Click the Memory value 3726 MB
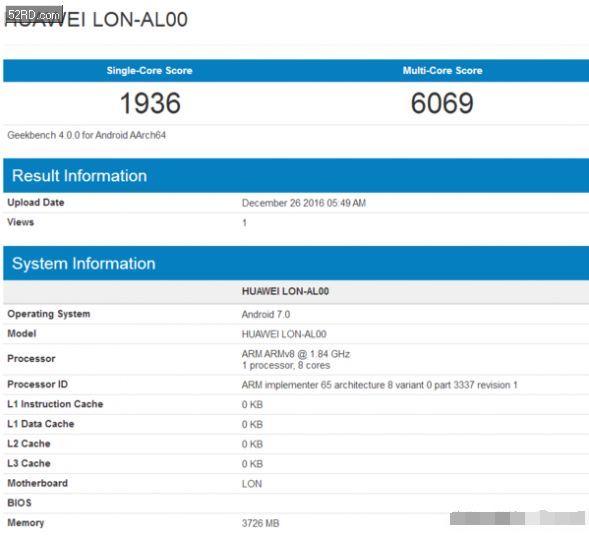This screenshot has width=589, height=547. click(x=260, y=523)
